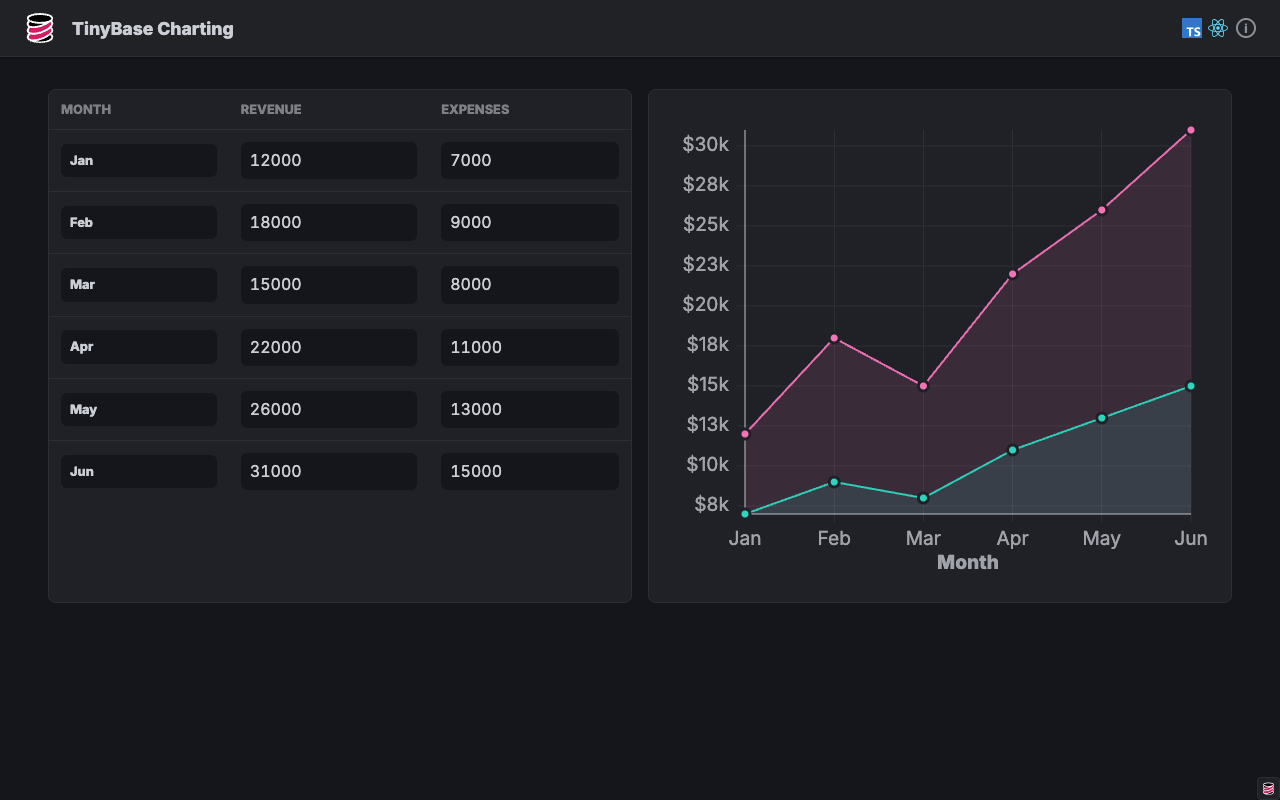Edit the Jun month name field
The image size is (1280, 800).
click(x=139, y=471)
